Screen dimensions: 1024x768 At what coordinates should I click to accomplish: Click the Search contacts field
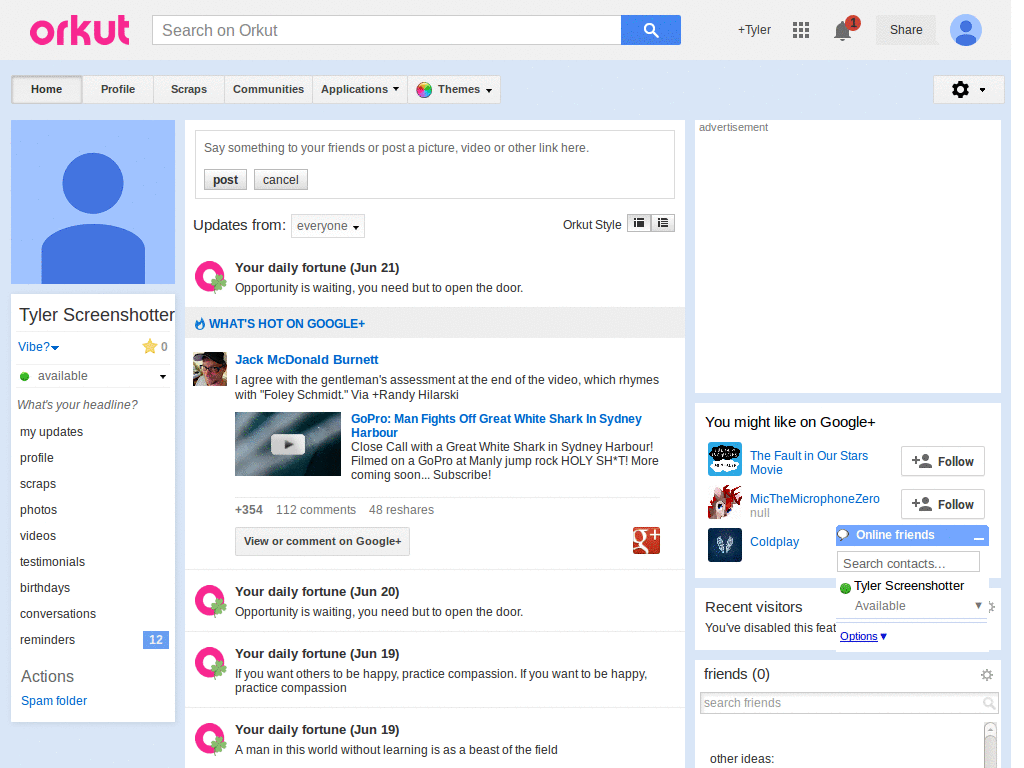[x=908, y=563]
